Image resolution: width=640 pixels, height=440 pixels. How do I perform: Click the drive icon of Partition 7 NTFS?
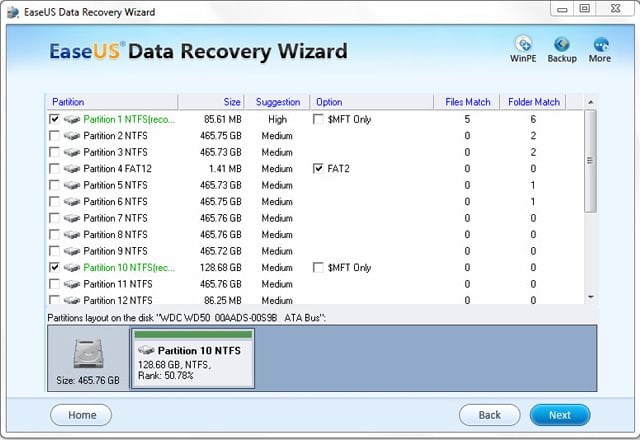click(x=72, y=218)
